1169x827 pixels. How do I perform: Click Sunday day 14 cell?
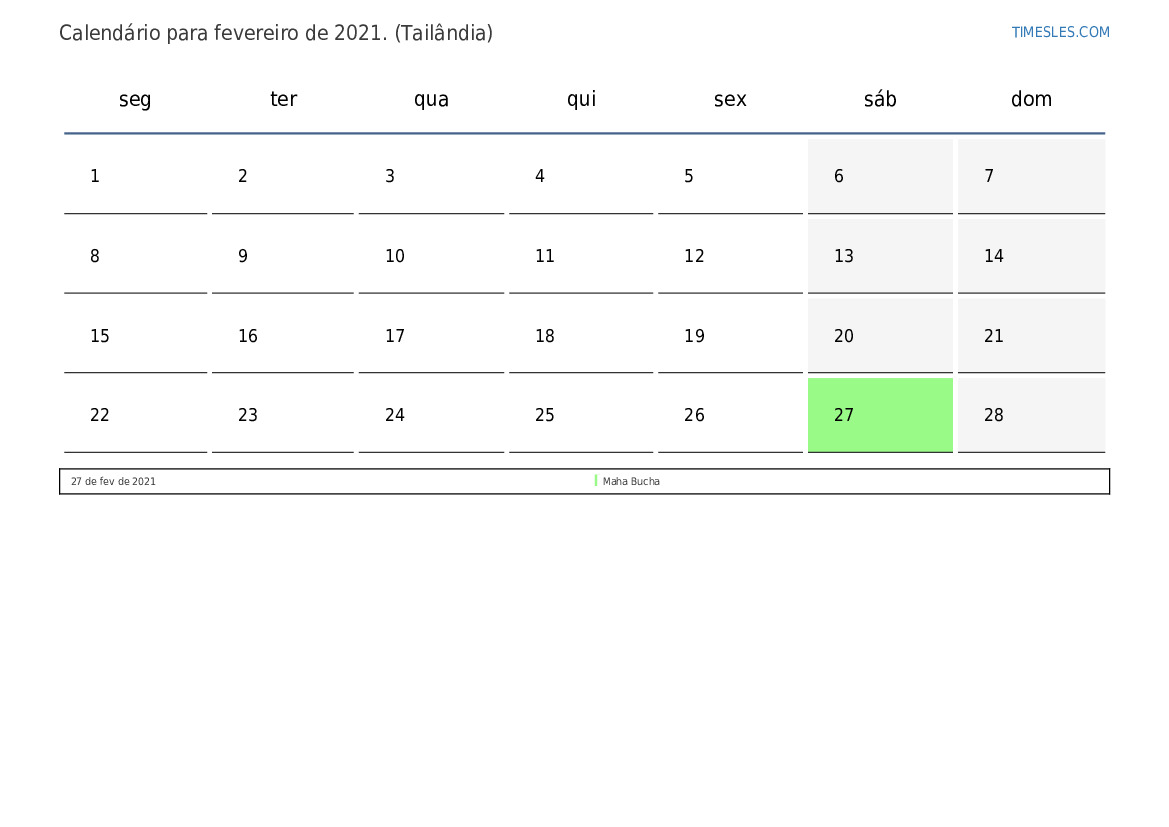point(1031,256)
